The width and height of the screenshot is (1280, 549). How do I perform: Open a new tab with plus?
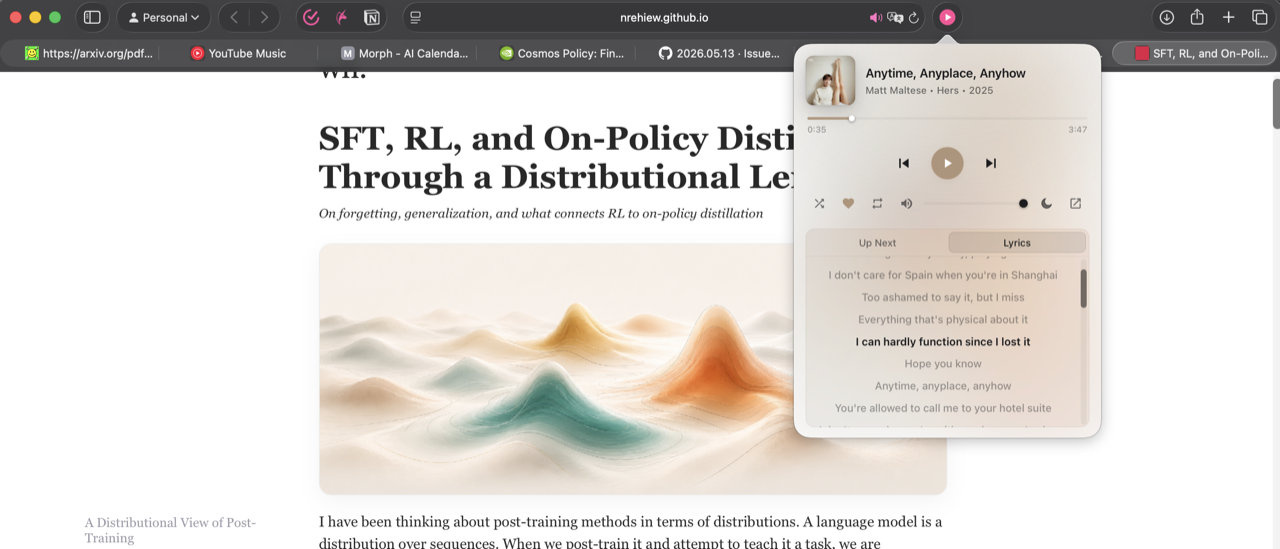[x=1229, y=17]
